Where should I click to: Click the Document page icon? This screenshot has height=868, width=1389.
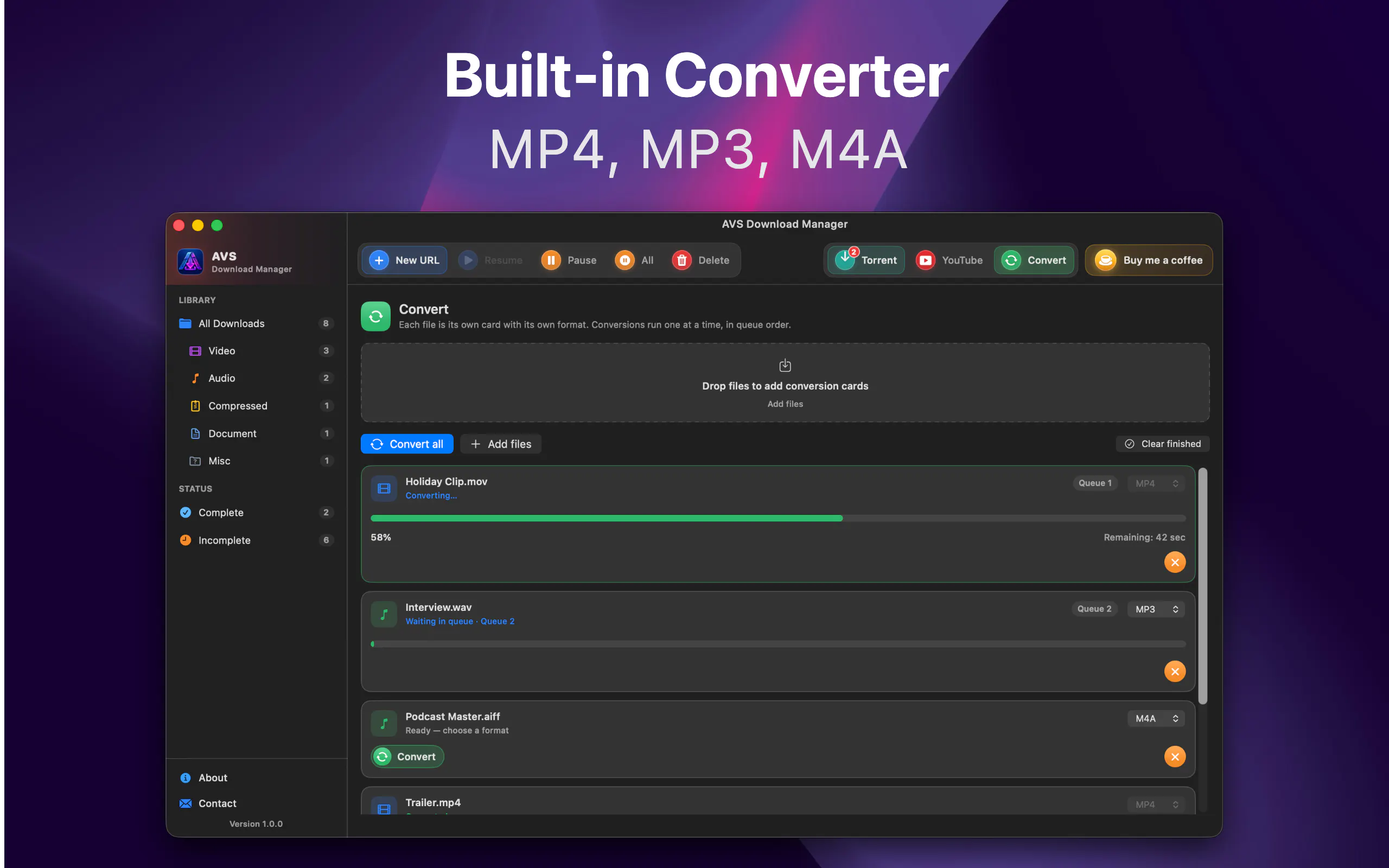[x=195, y=433]
